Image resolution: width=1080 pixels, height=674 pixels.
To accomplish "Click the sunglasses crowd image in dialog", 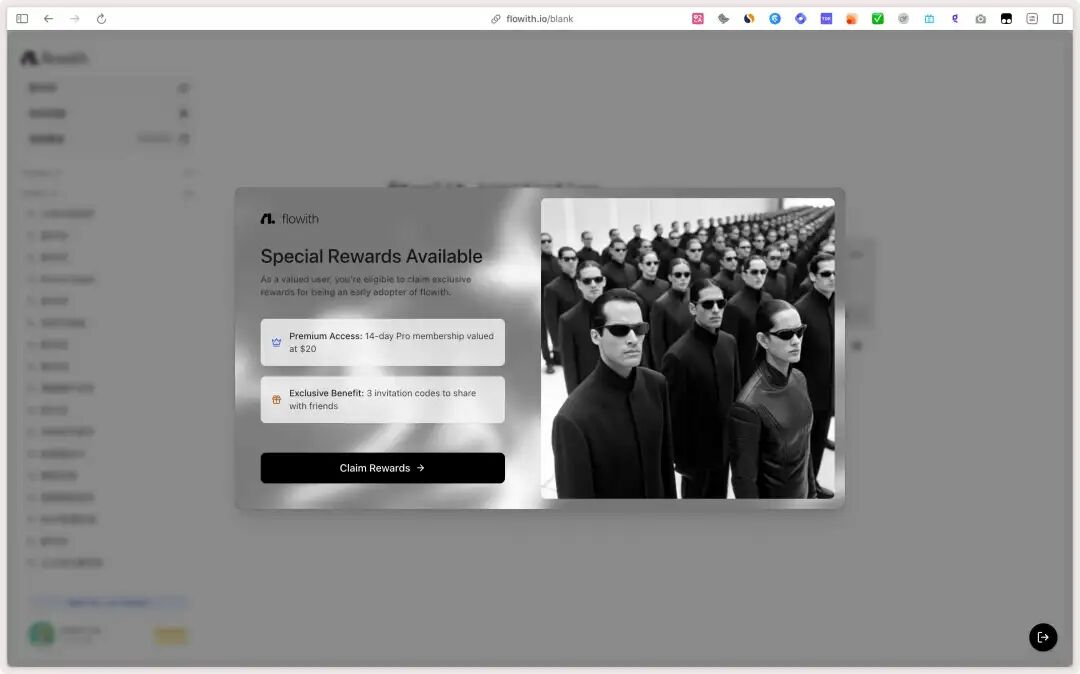I will 687,348.
